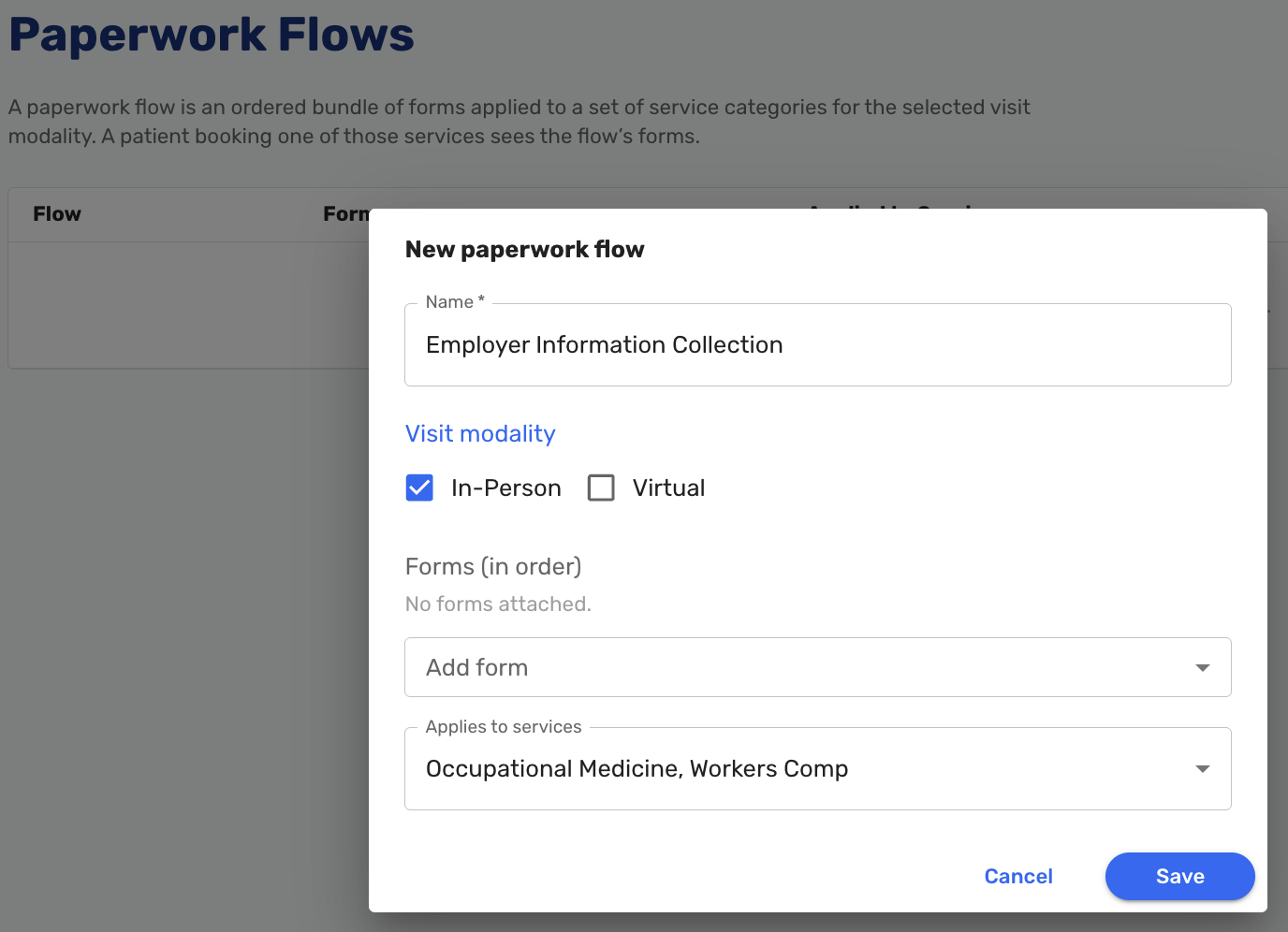Image resolution: width=1288 pixels, height=932 pixels.
Task: Click the Paperwork Flows page heading
Action: pyautogui.click(x=212, y=34)
